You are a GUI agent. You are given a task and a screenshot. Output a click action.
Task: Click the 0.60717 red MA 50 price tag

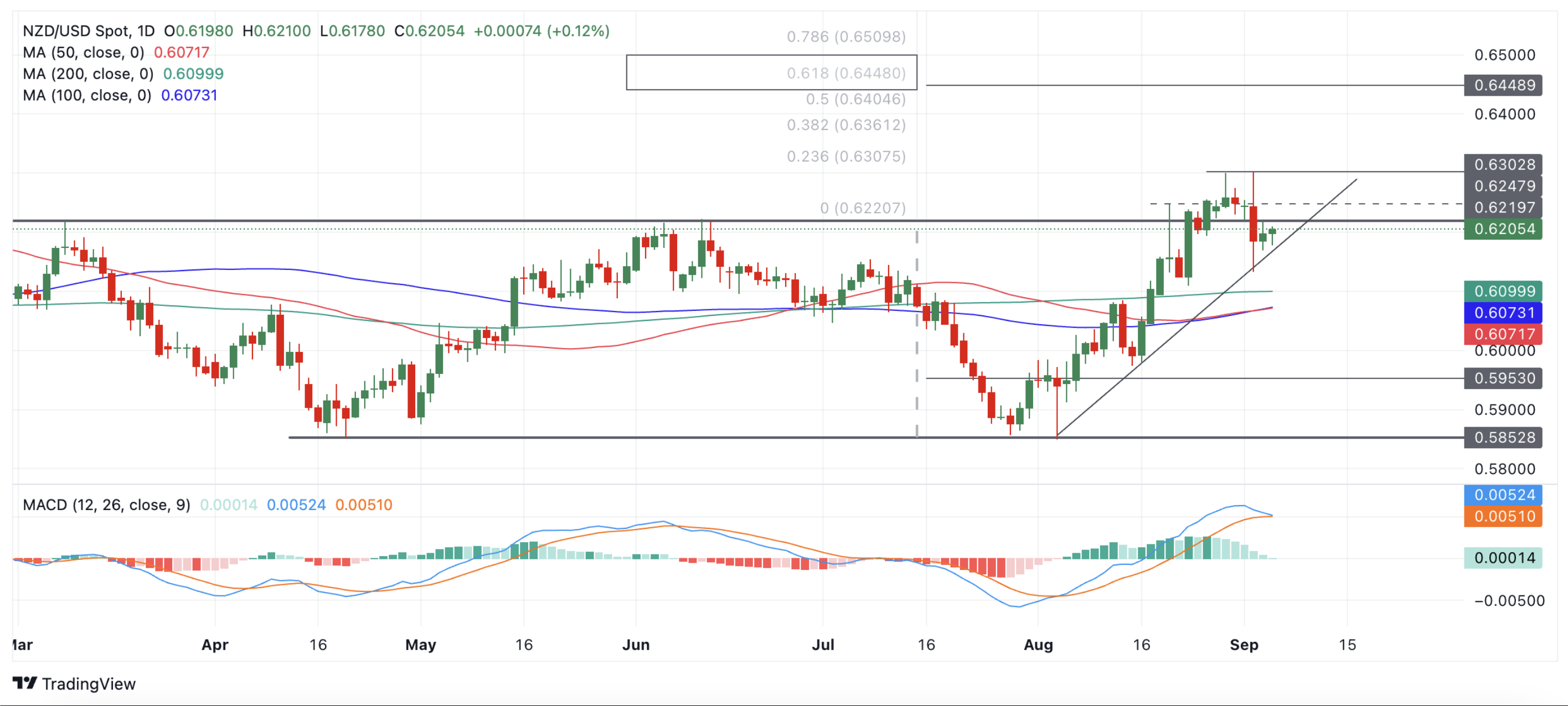(x=1503, y=334)
